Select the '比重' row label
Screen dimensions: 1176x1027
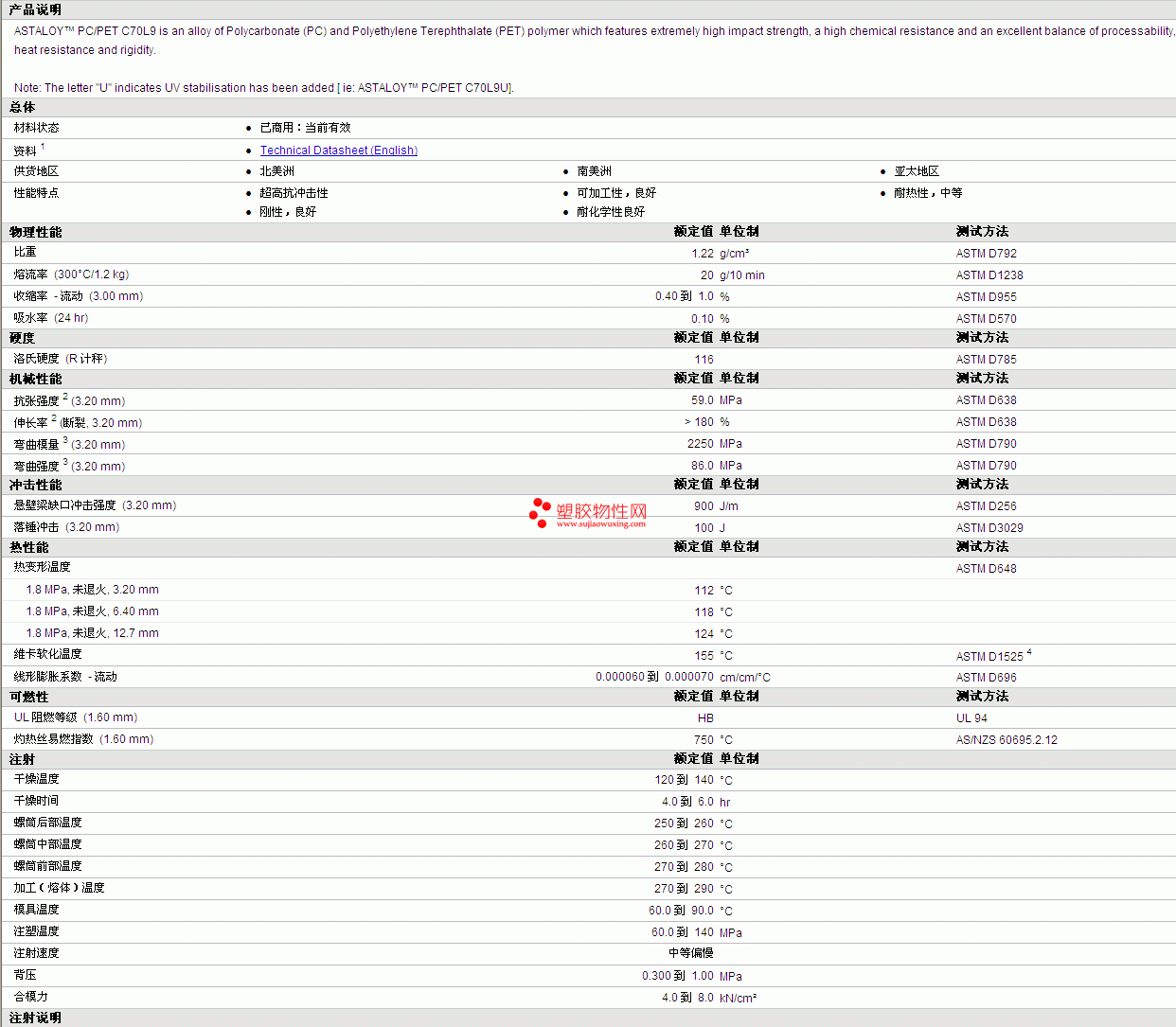click(x=26, y=252)
